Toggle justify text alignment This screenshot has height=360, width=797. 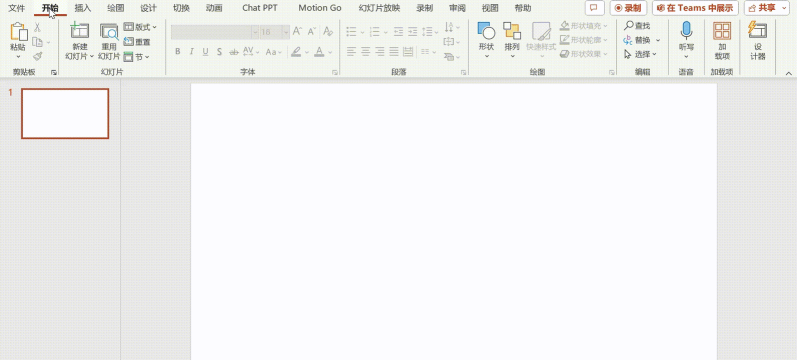point(394,51)
